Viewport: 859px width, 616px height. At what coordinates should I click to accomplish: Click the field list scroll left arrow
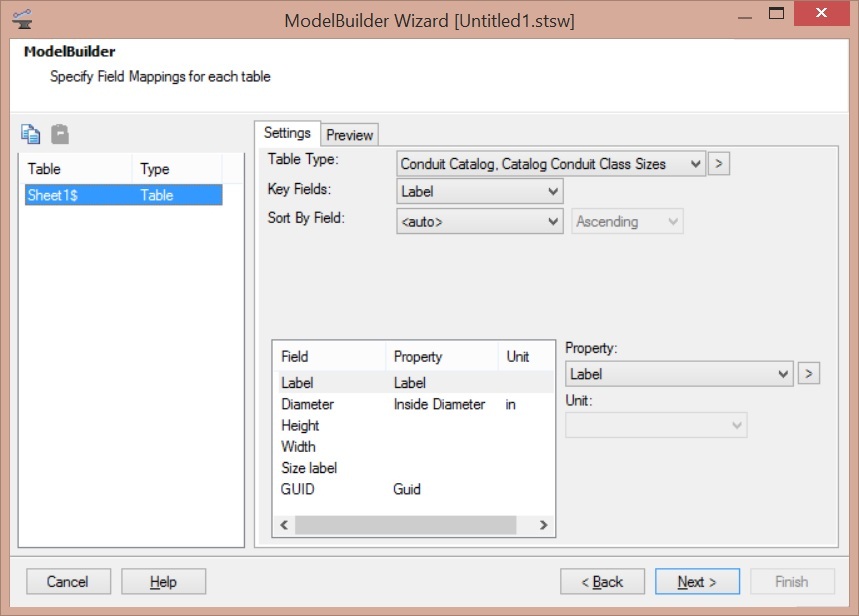284,525
